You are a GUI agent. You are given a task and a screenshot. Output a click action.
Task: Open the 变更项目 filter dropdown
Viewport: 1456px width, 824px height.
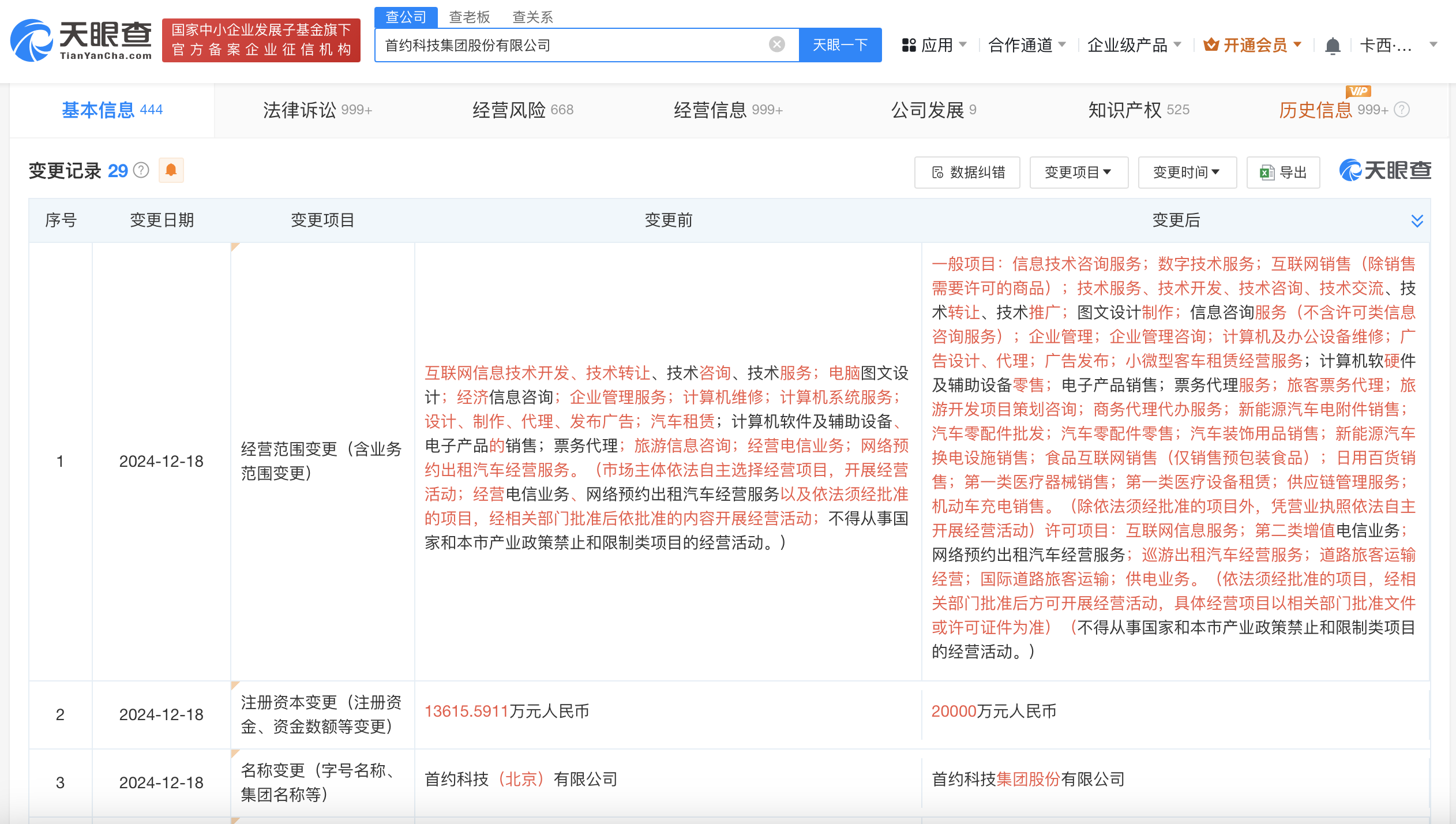pos(1078,172)
